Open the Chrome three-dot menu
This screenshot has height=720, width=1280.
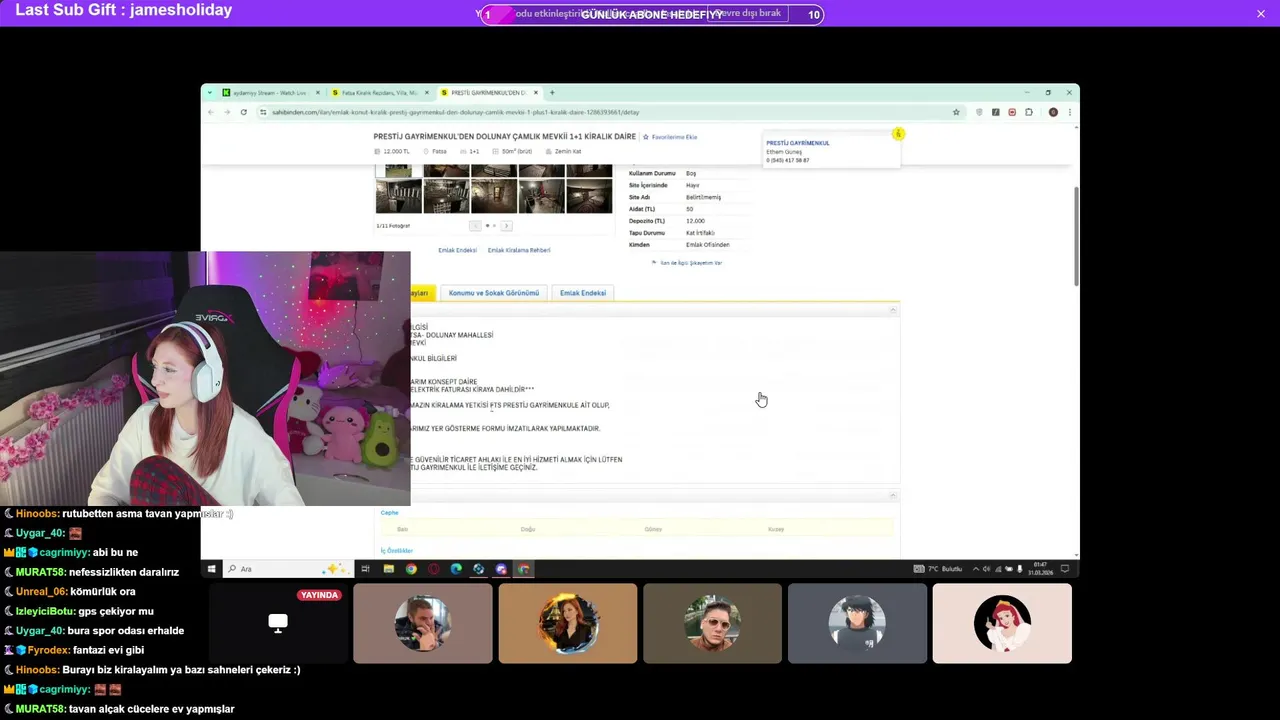pyautogui.click(x=1070, y=112)
